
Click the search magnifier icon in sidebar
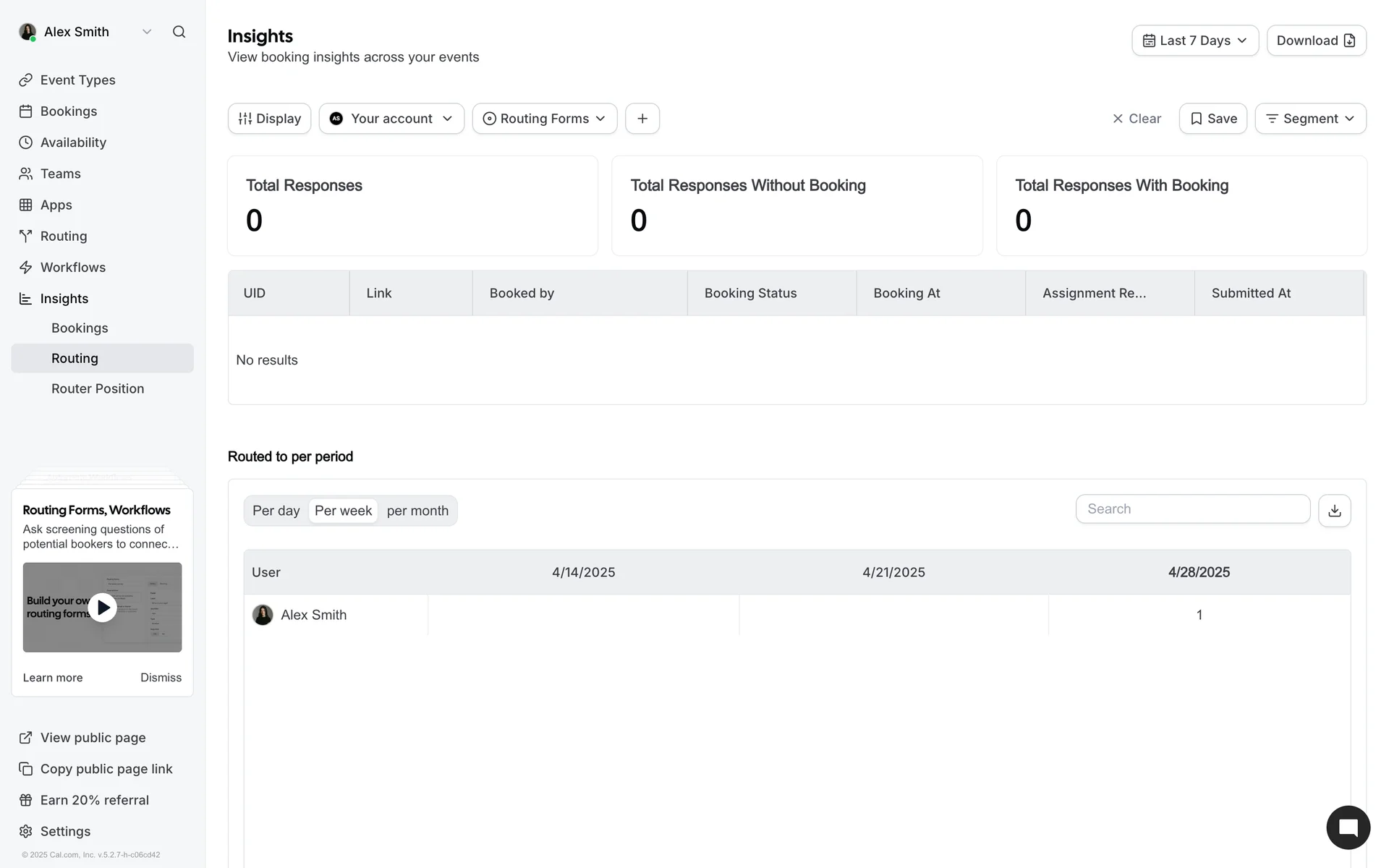coord(179,32)
